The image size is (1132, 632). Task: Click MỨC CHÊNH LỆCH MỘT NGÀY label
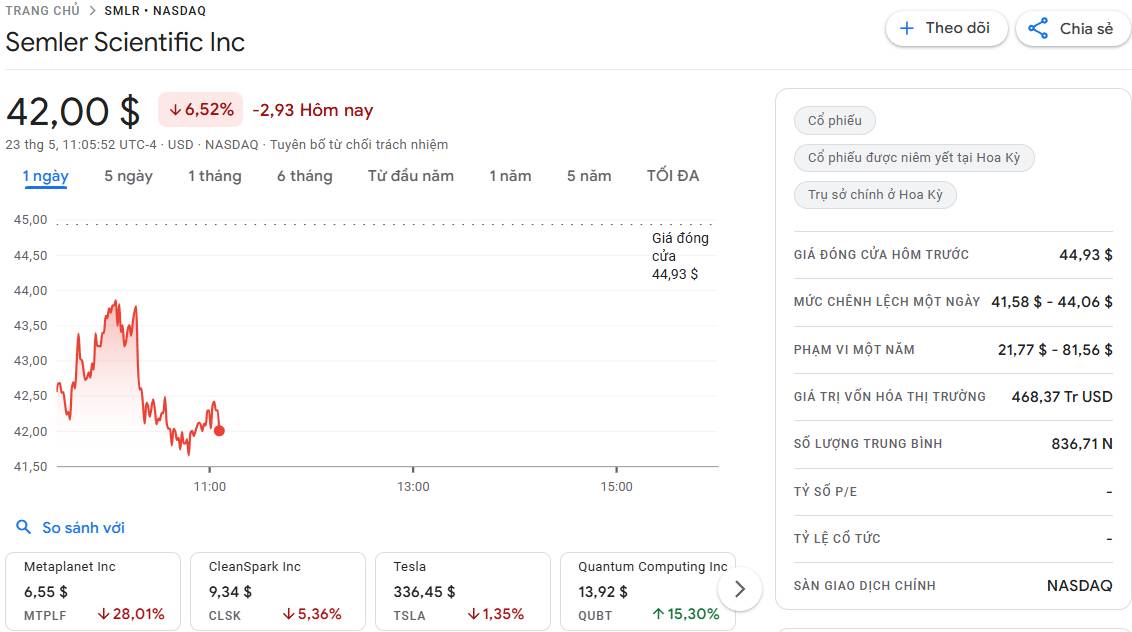click(x=887, y=302)
